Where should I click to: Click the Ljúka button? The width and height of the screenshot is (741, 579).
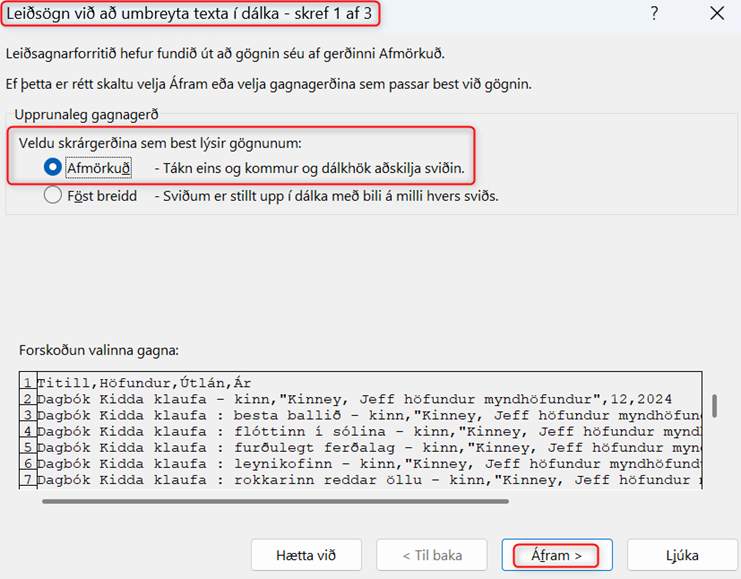click(682, 555)
